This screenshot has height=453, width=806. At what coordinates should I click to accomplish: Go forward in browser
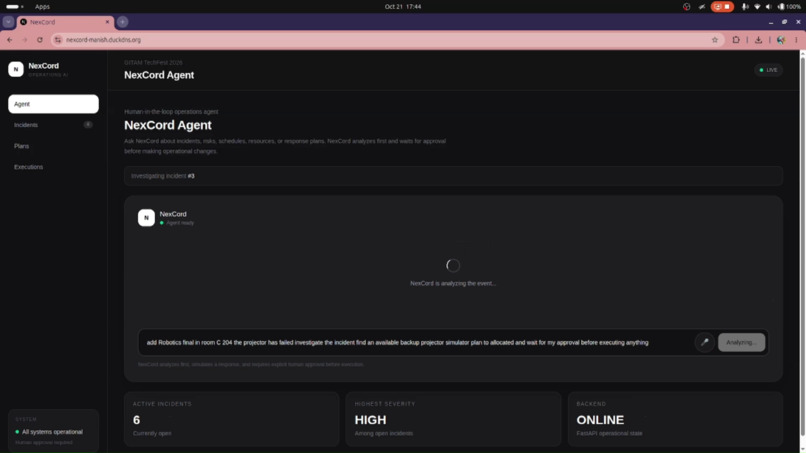24,40
